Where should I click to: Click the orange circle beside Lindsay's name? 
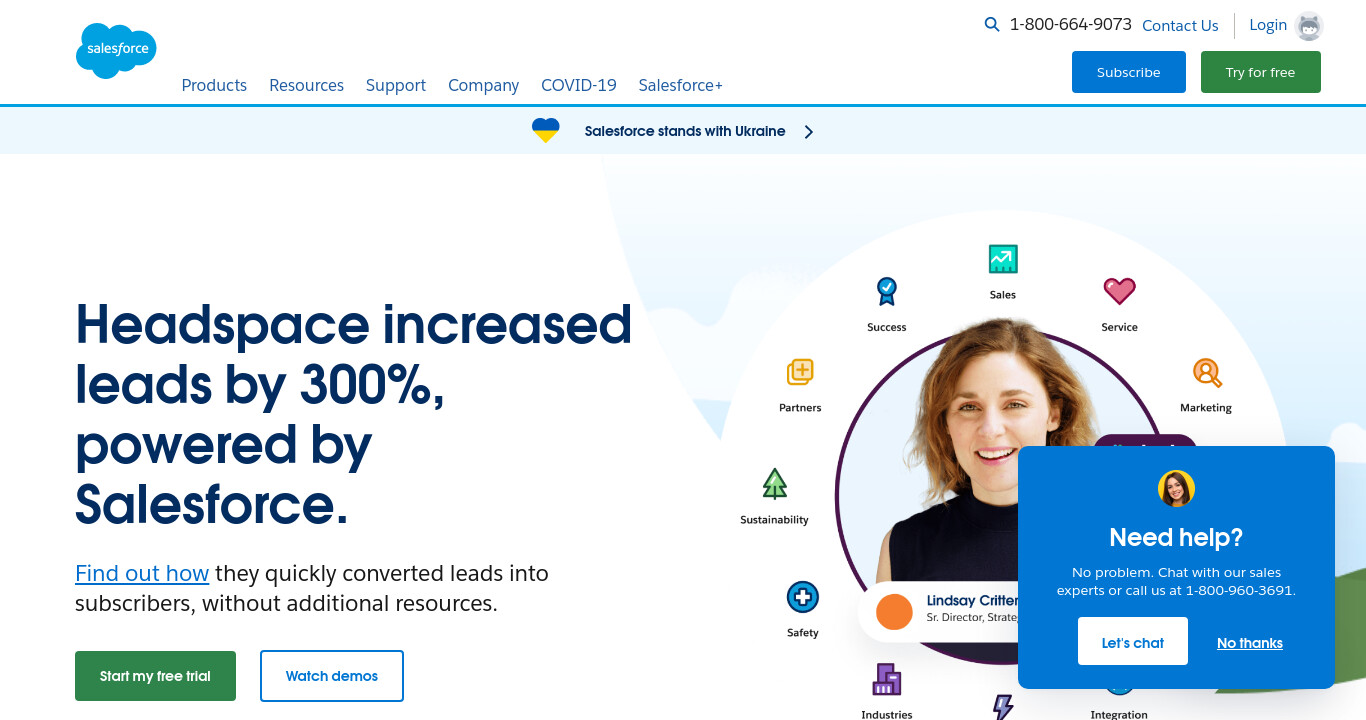[894, 612]
